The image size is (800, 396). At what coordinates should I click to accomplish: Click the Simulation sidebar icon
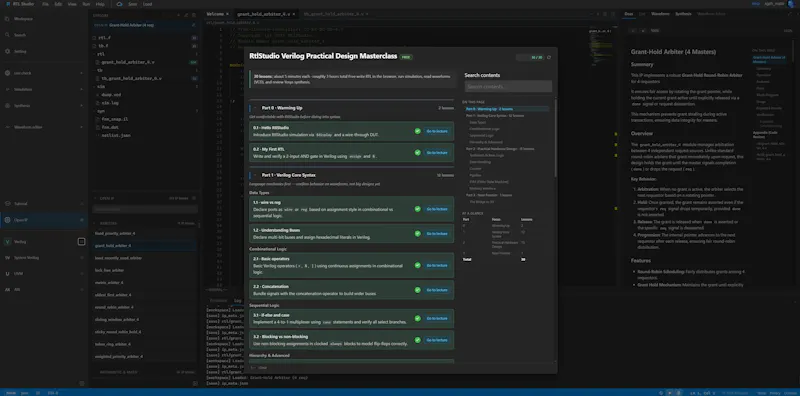(7, 89)
